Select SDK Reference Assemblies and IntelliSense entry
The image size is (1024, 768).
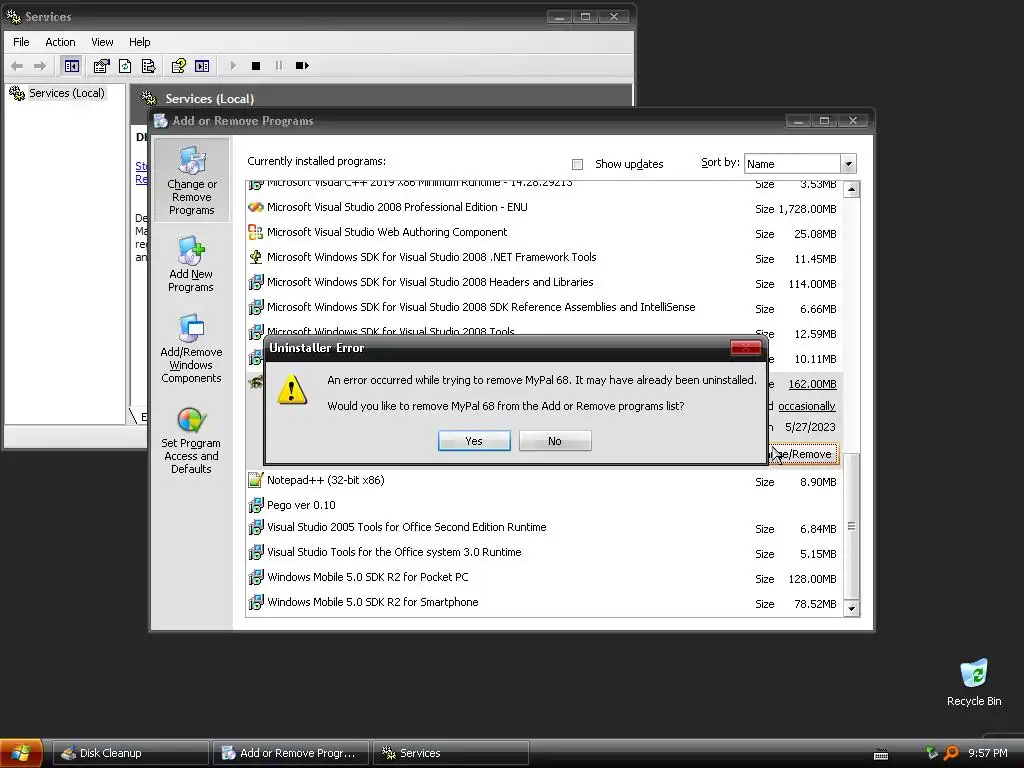[x=542, y=307]
